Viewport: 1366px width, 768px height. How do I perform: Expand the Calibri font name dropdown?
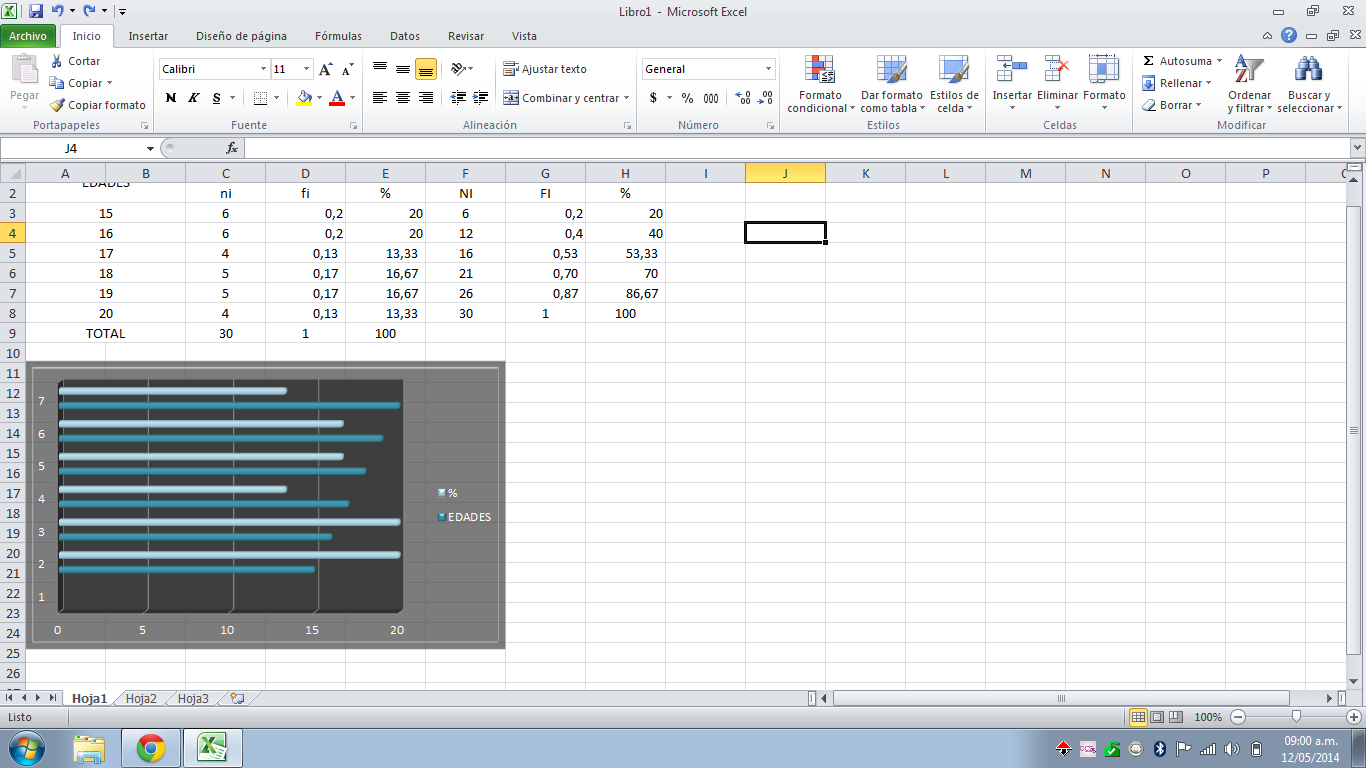click(264, 69)
